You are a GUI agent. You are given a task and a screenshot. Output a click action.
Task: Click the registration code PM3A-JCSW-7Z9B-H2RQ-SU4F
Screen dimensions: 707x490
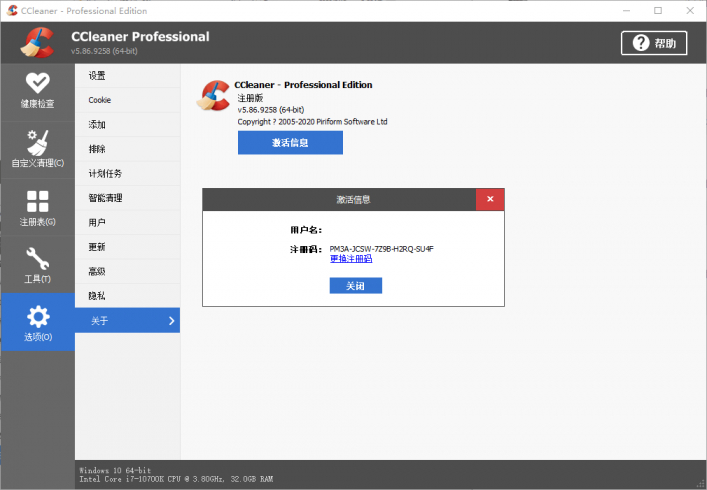[x=381, y=249]
